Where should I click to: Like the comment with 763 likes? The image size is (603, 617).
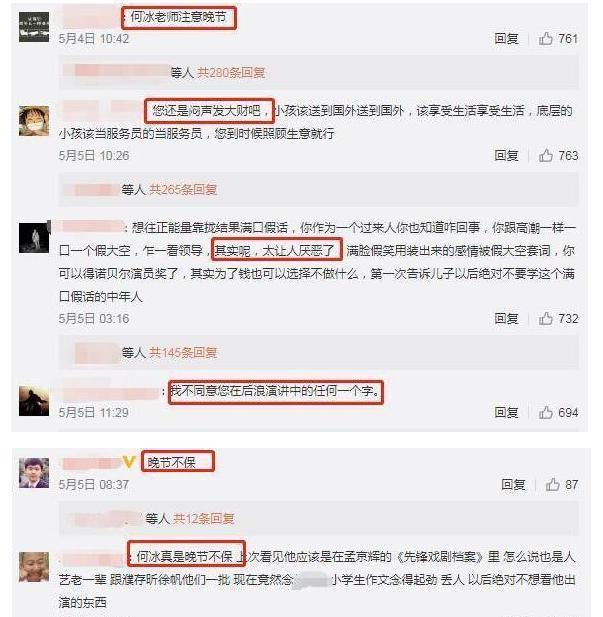[x=546, y=155]
